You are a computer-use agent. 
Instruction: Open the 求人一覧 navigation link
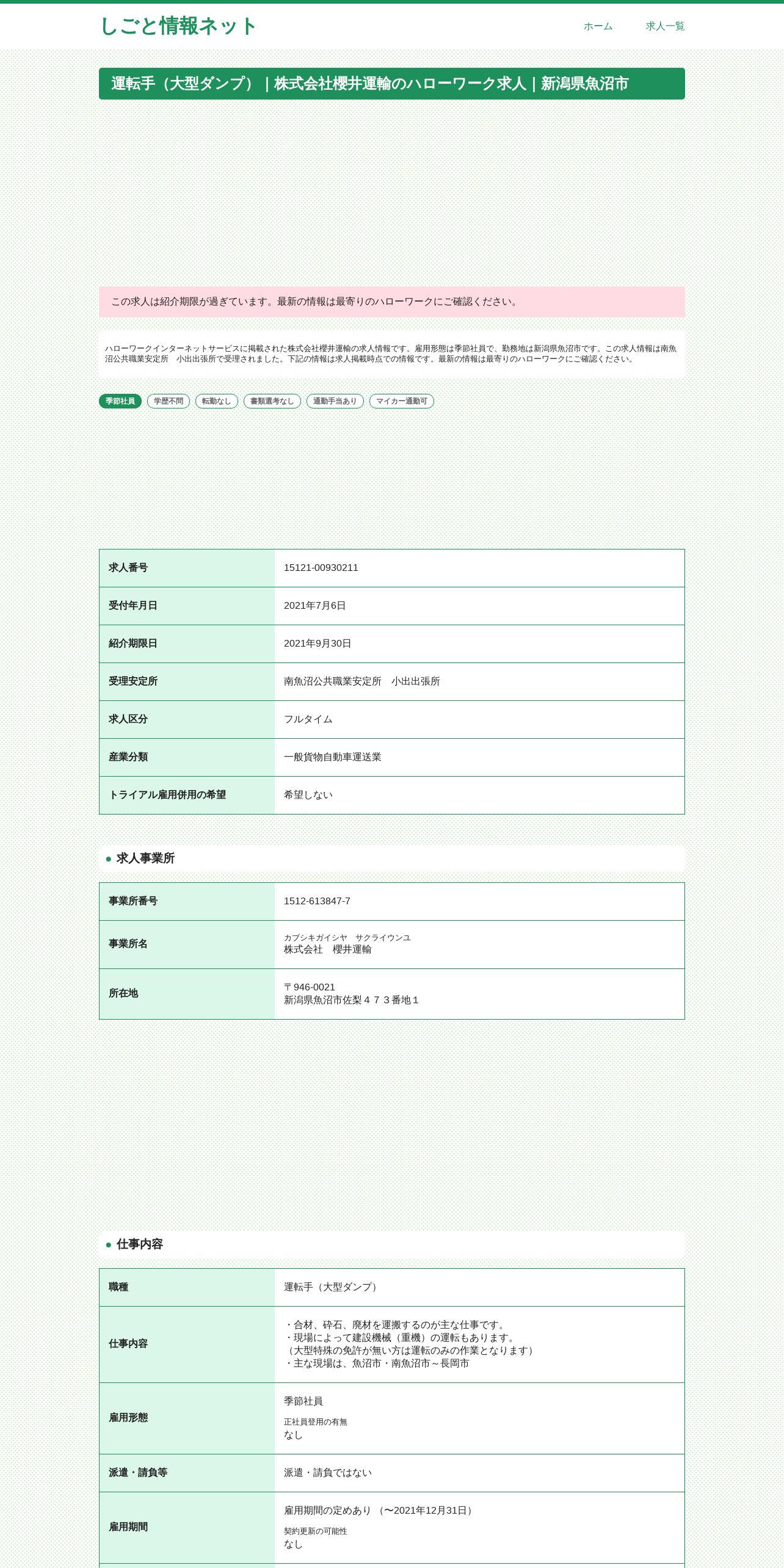[665, 26]
